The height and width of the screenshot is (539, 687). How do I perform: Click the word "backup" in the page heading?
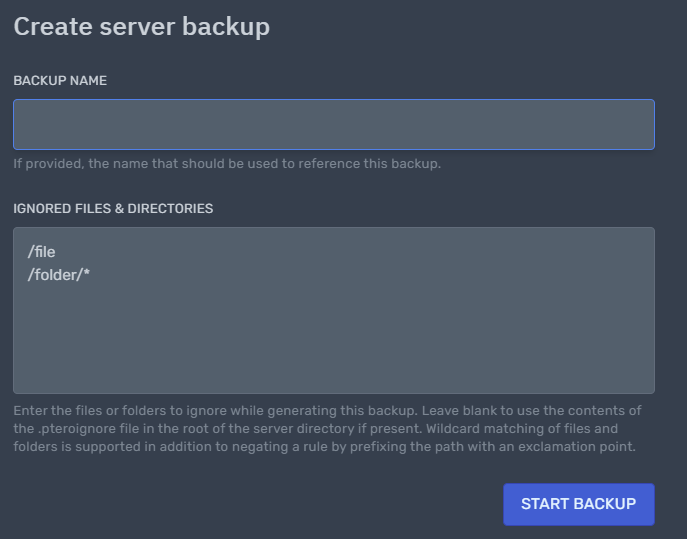[226, 27]
